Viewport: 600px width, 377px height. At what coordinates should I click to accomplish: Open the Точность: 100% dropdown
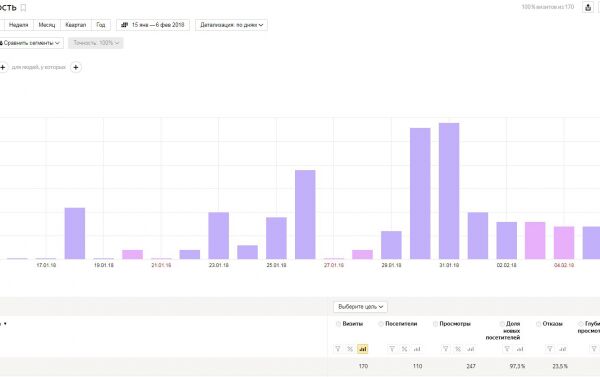[x=96, y=43]
